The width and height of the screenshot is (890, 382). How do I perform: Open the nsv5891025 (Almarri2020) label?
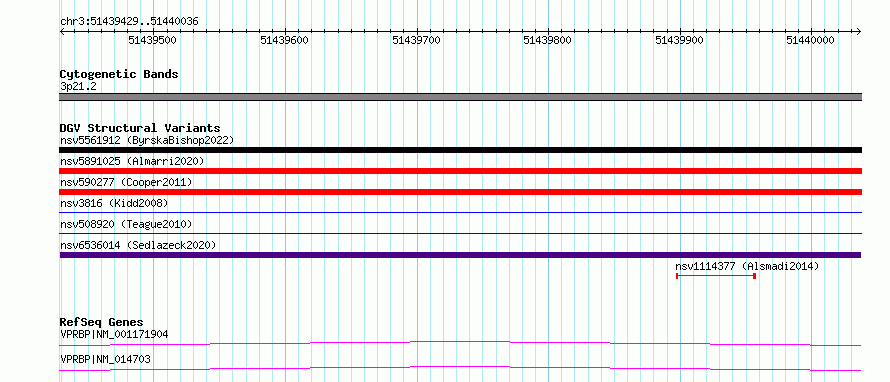[132, 161]
